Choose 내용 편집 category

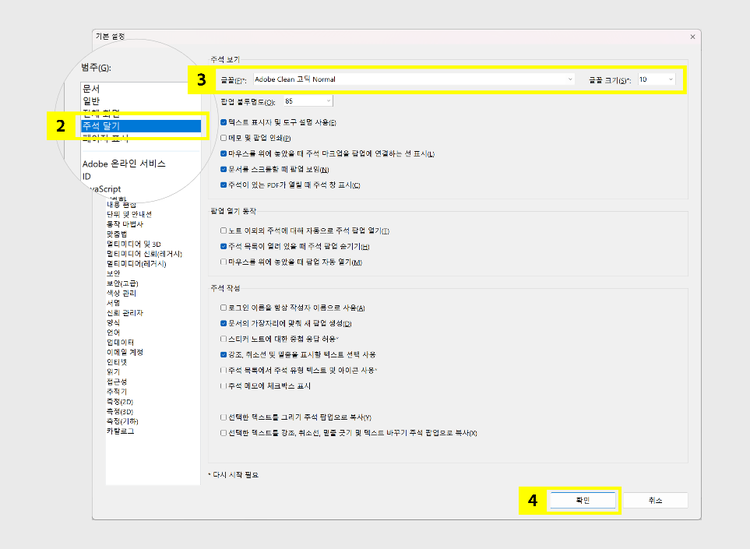pos(121,205)
